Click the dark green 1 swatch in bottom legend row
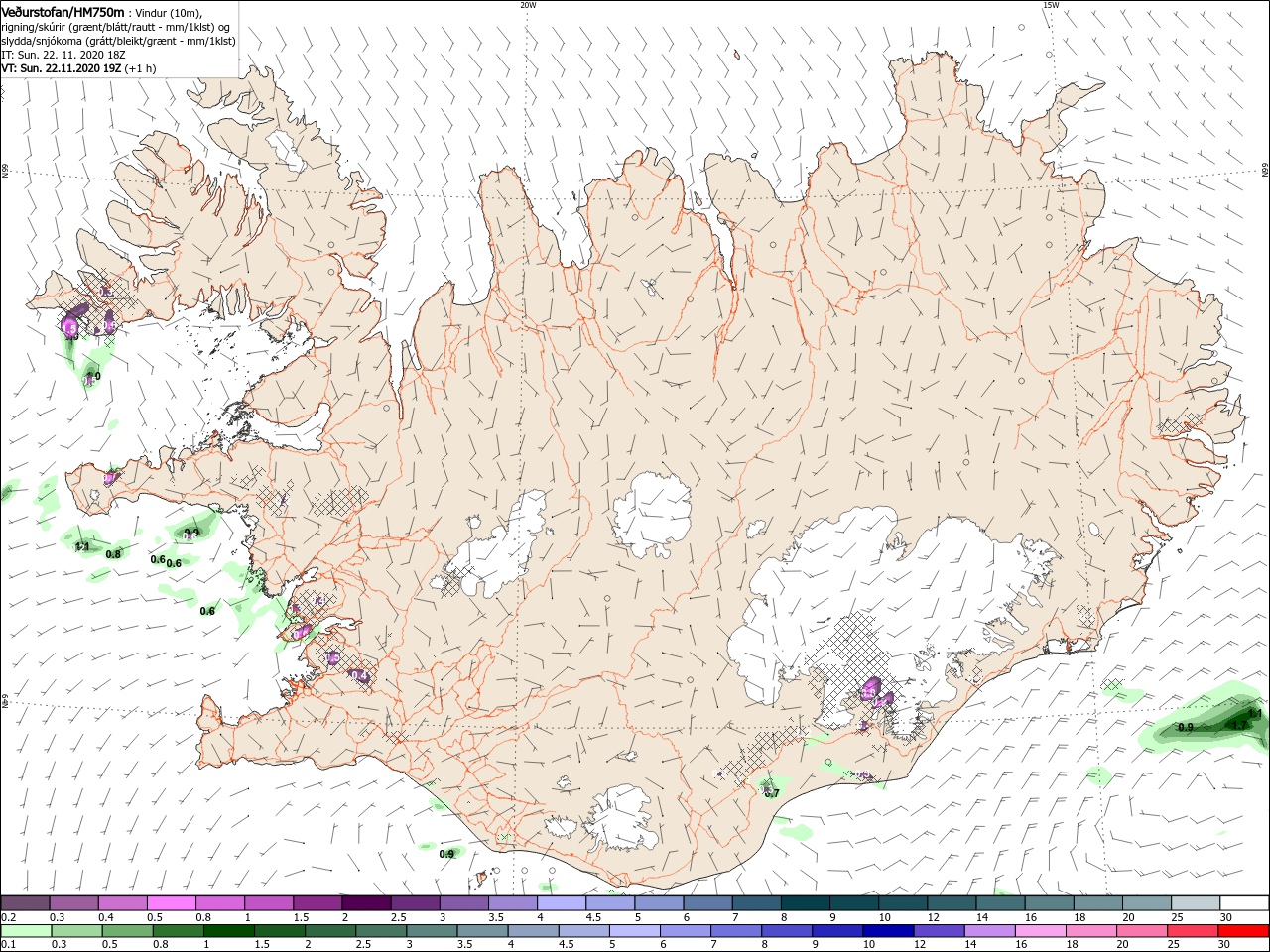1270x952 pixels. point(229,931)
